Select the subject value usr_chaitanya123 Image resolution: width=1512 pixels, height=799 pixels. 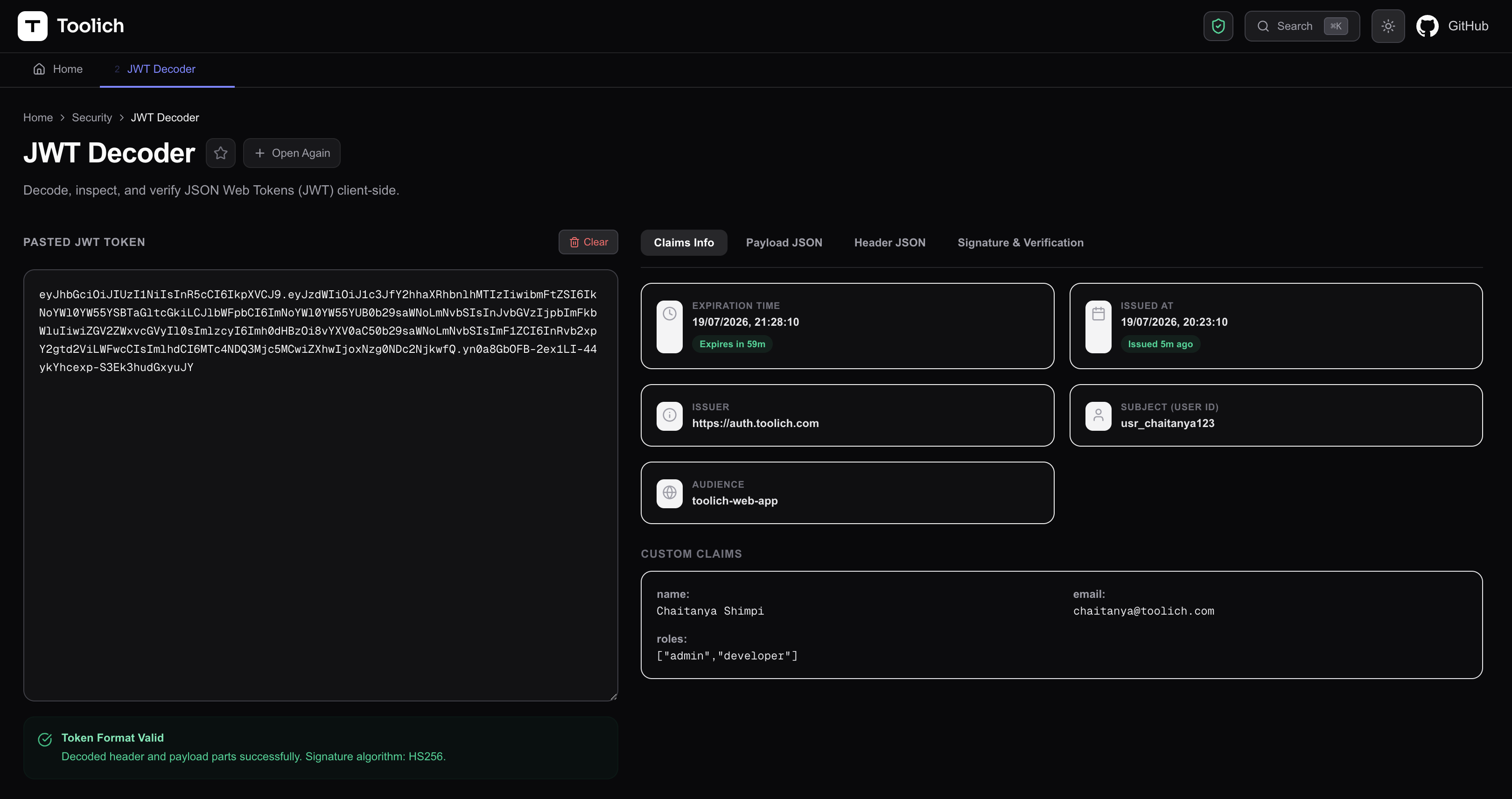point(1168,423)
